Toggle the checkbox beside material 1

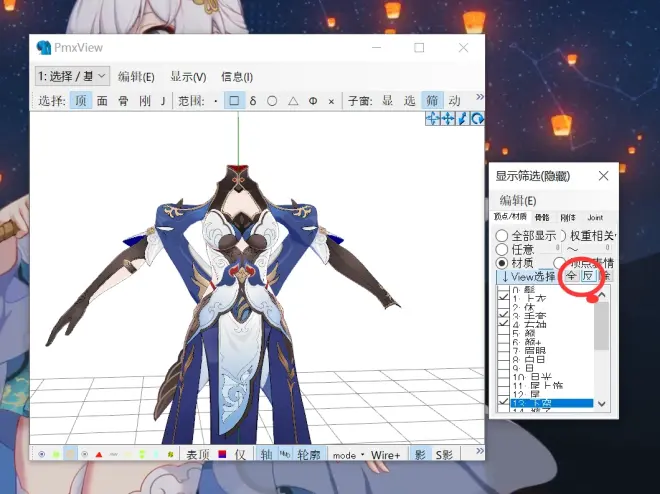[x=503, y=297]
